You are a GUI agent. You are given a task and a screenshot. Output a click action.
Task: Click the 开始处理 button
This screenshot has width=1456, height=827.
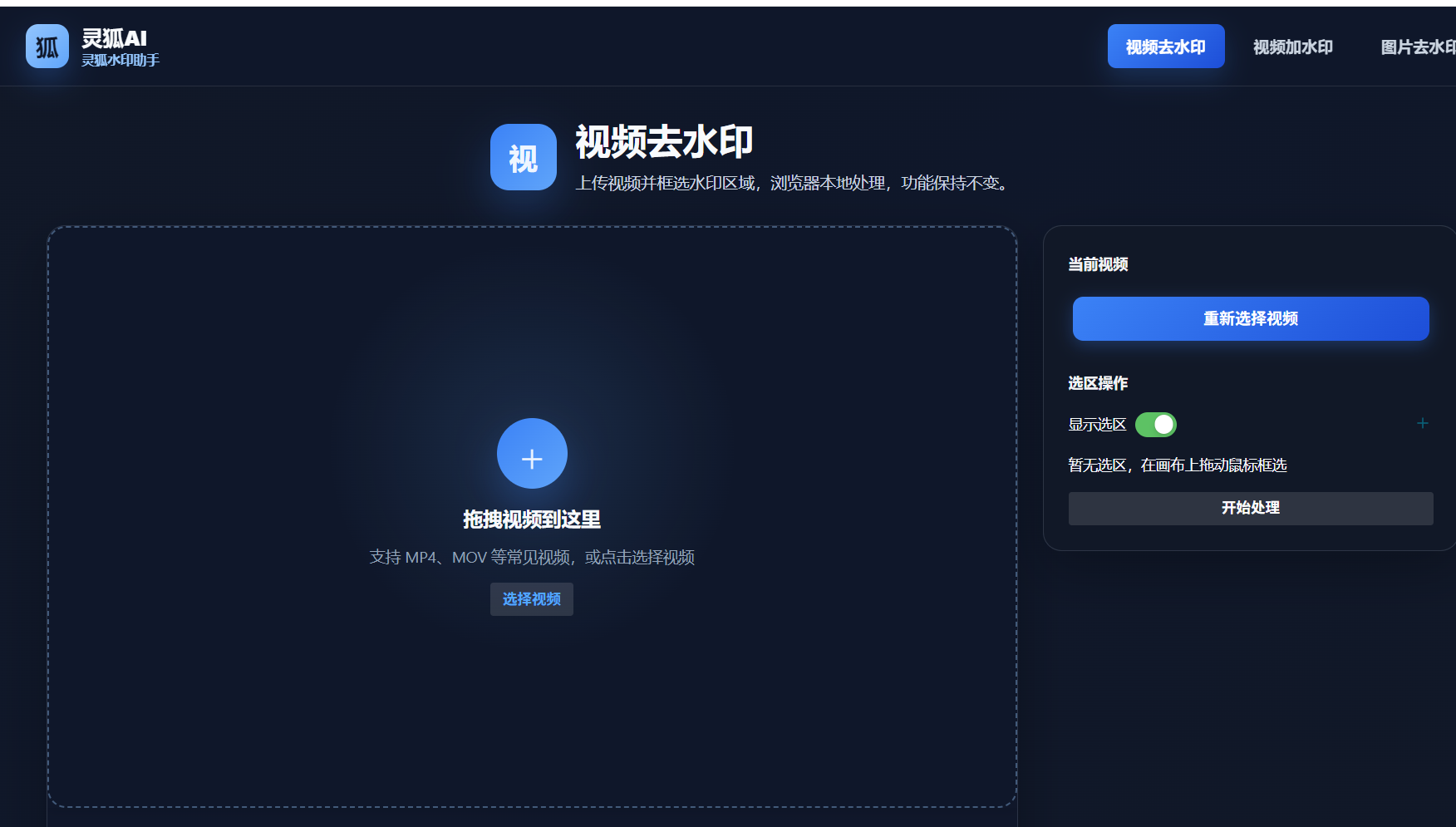pos(1251,508)
